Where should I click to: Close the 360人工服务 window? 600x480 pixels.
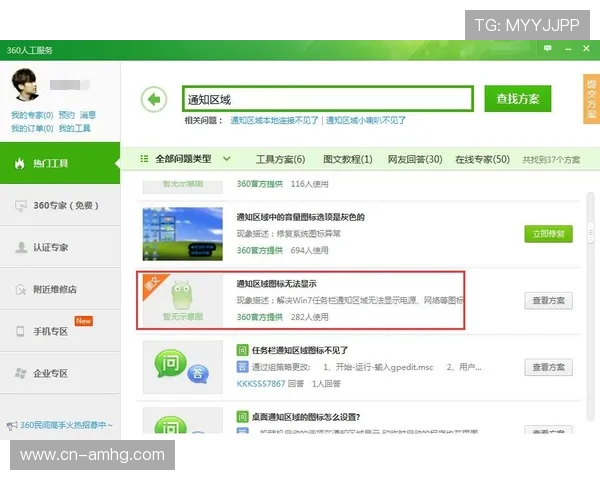pos(586,49)
